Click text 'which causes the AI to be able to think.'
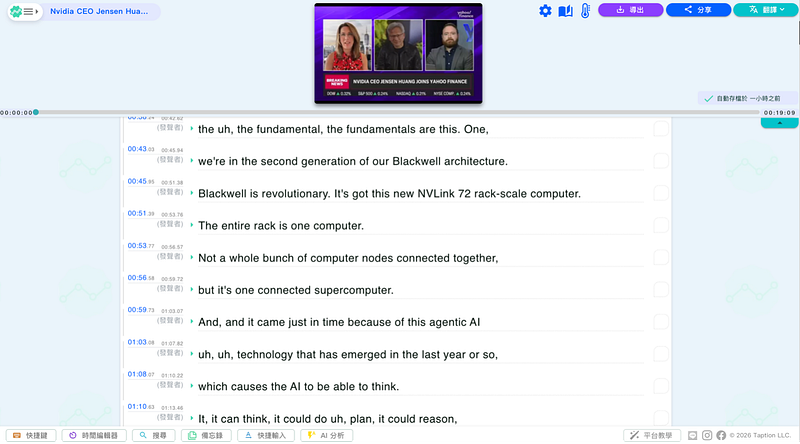 [298, 386]
